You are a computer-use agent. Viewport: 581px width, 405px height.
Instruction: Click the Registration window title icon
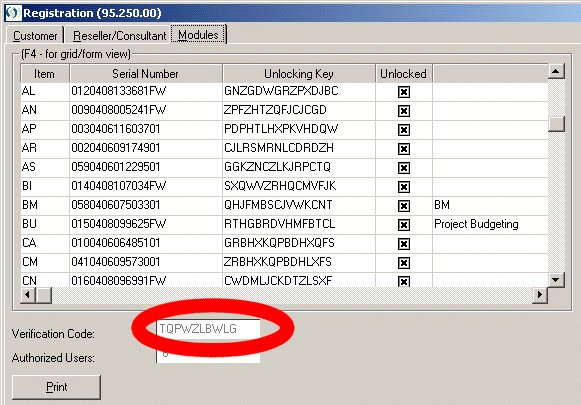tap(13, 13)
